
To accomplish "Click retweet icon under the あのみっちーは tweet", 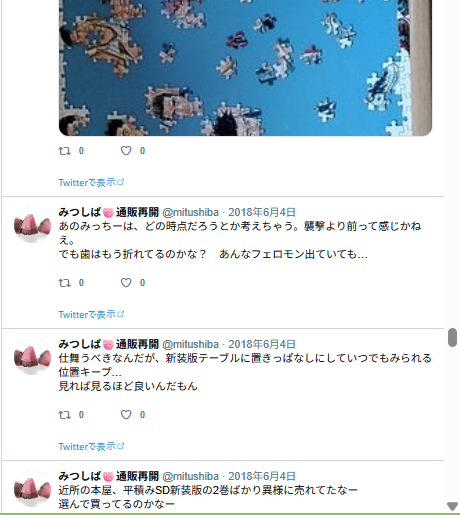I will coord(65,283).
